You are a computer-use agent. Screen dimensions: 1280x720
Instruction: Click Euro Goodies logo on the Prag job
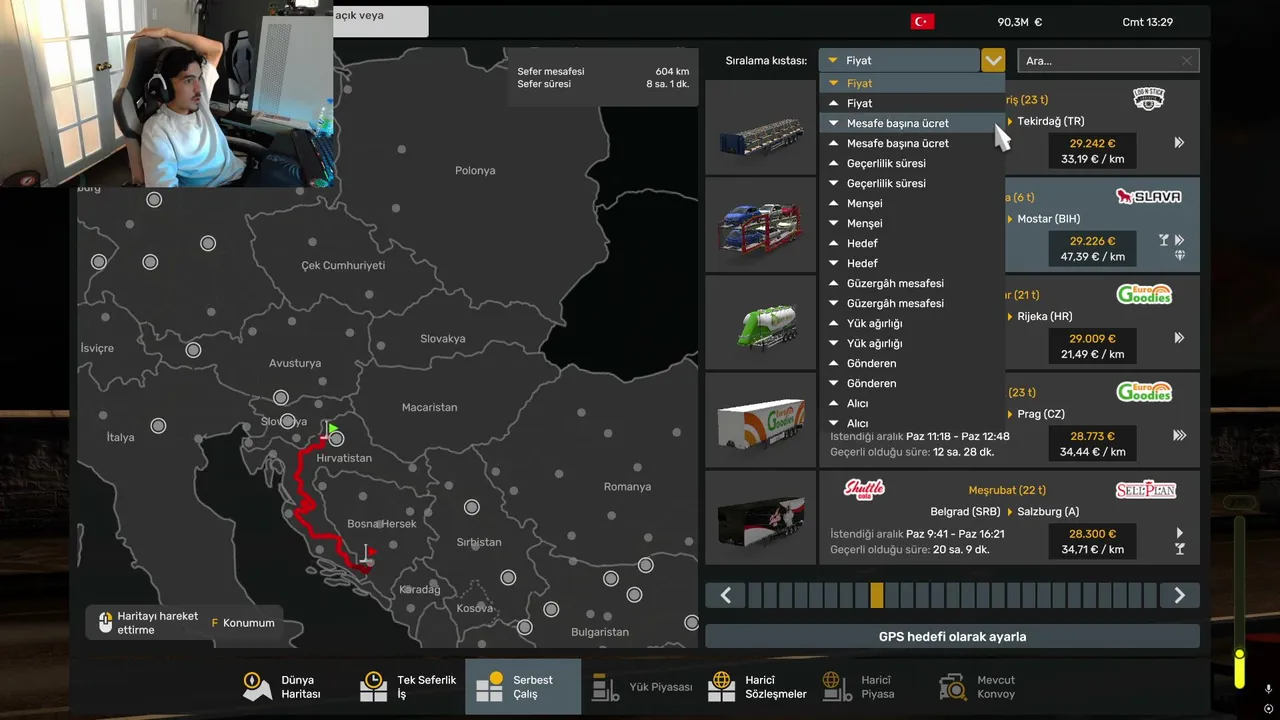(x=1144, y=392)
